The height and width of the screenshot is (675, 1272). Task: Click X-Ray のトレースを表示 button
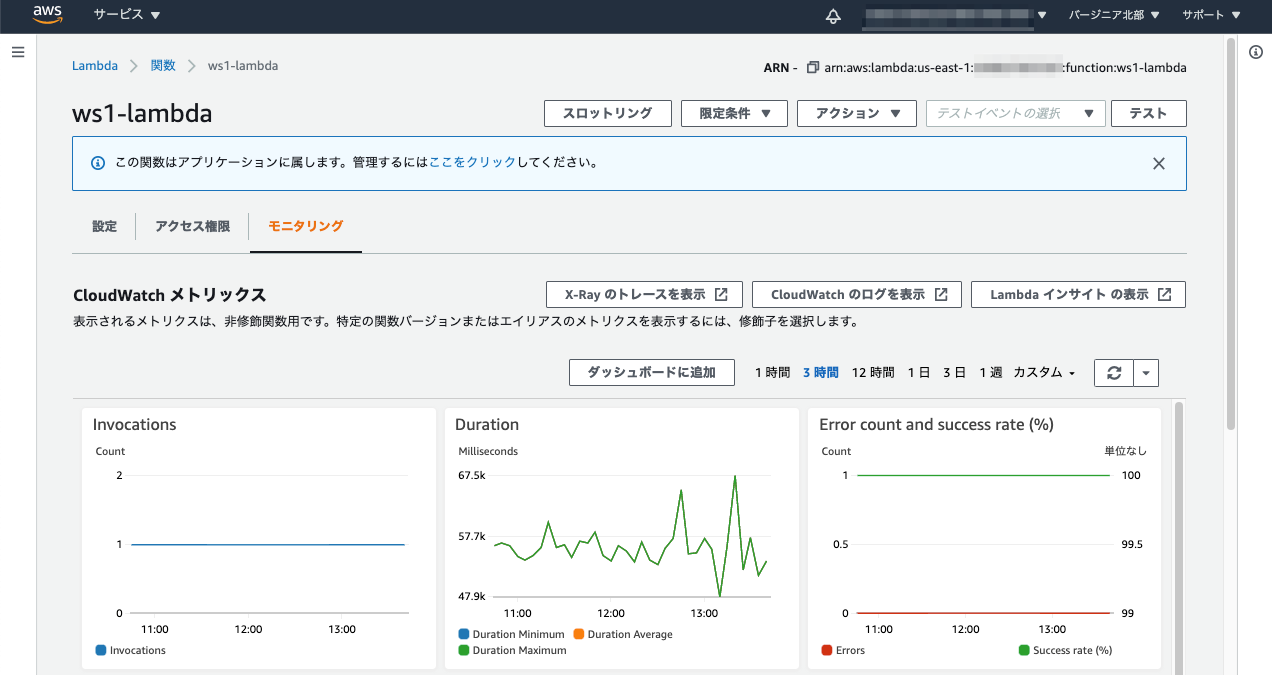coord(645,295)
